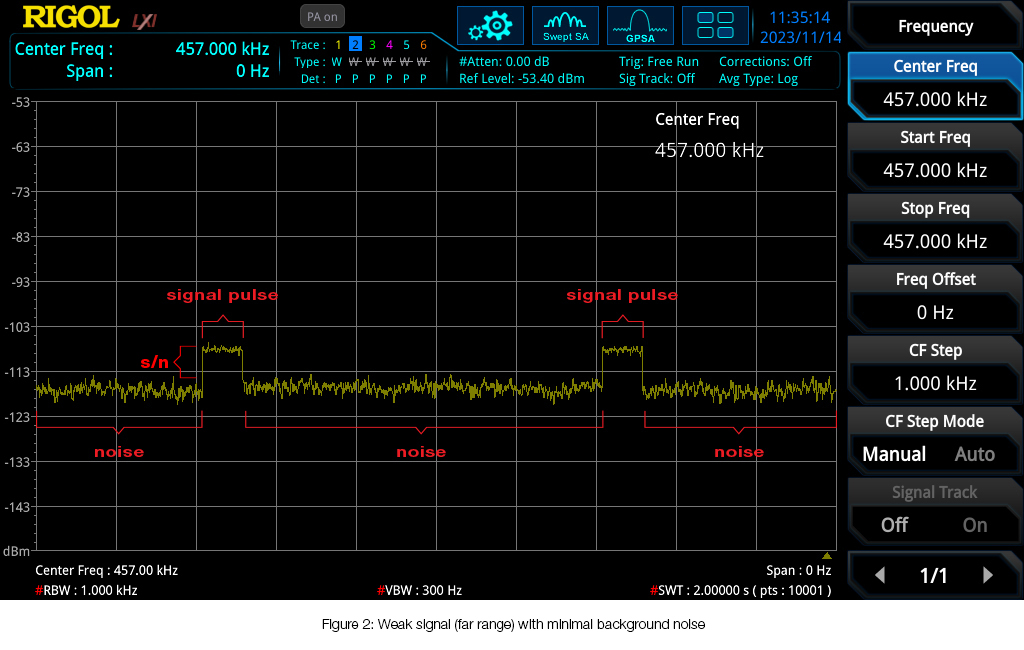The height and width of the screenshot is (650, 1024).
Task: Open the window layout icon
Action: coord(715,26)
